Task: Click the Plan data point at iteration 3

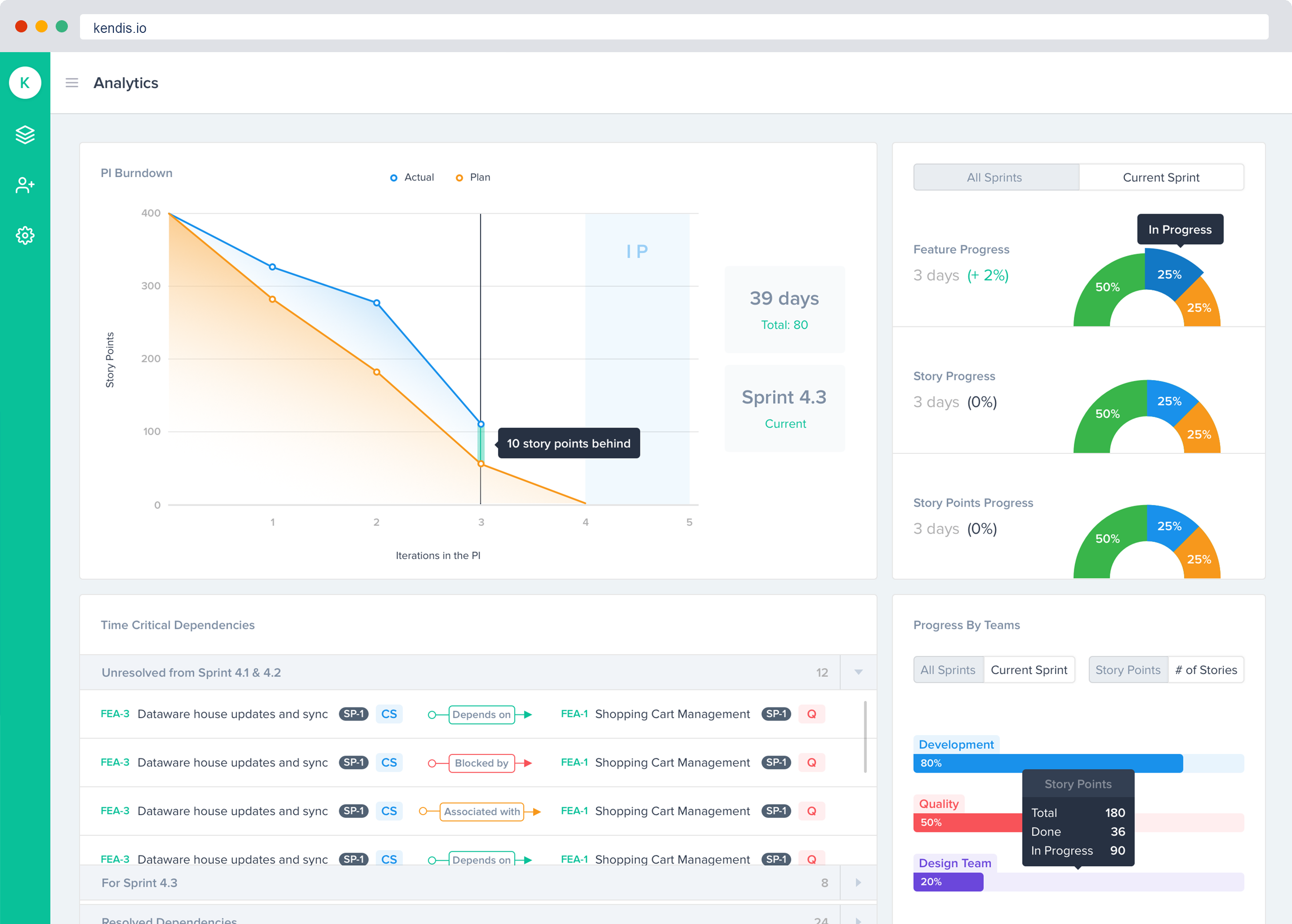Action: (x=481, y=464)
